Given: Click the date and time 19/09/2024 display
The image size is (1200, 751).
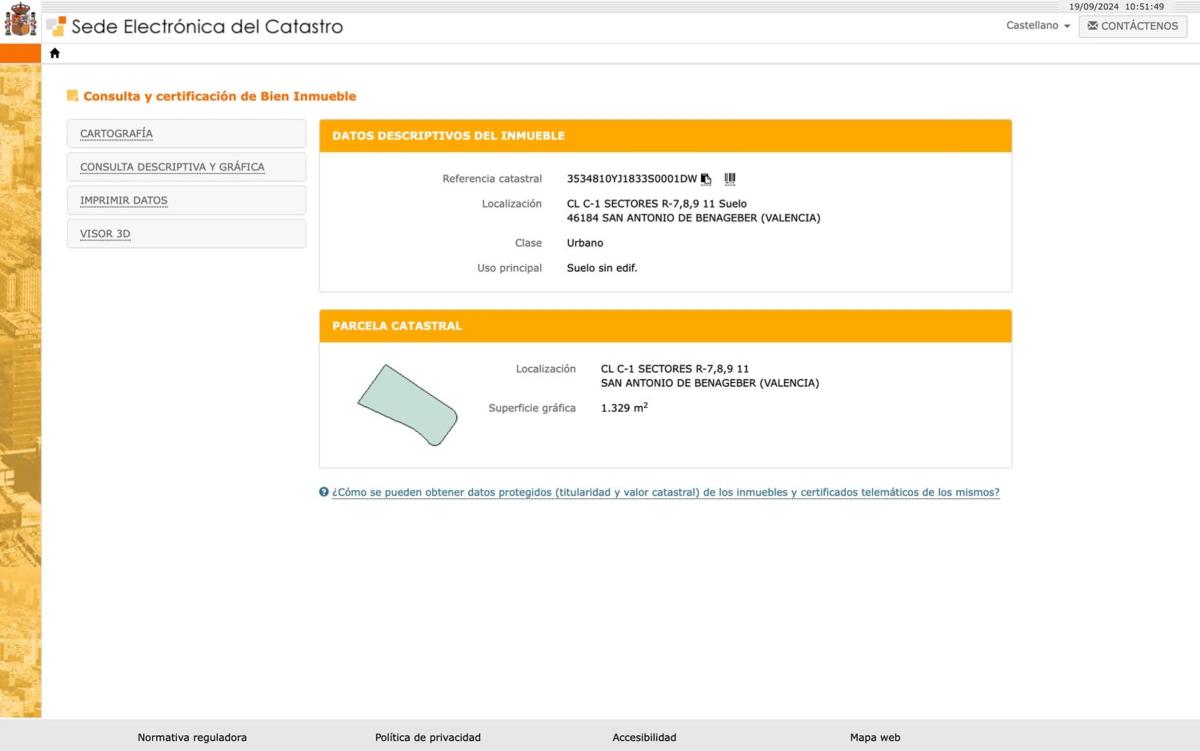Looking at the screenshot, I should pyautogui.click(x=1116, y=6).
